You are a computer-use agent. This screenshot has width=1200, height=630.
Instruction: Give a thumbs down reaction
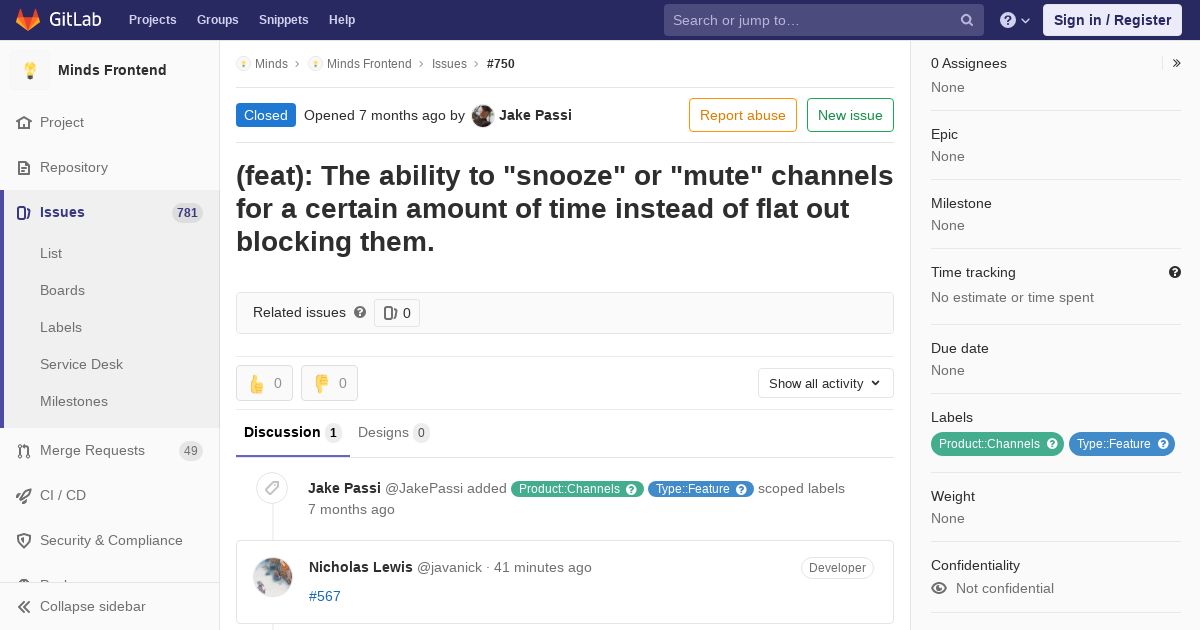point(329,383)
